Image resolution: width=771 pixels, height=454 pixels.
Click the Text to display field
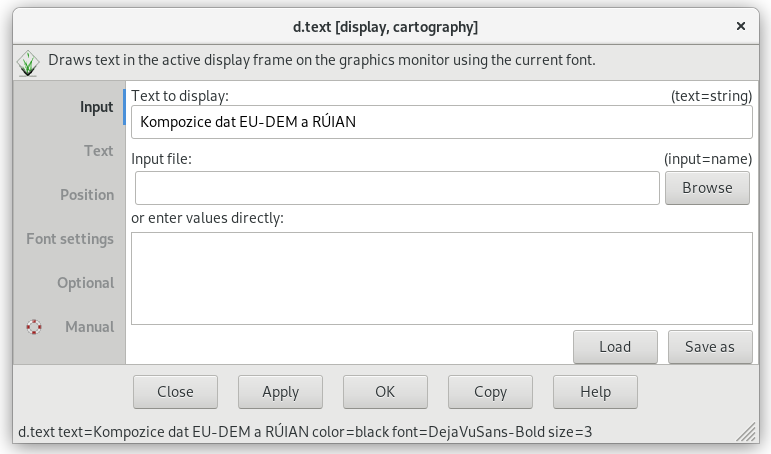(x=442, y=121)
